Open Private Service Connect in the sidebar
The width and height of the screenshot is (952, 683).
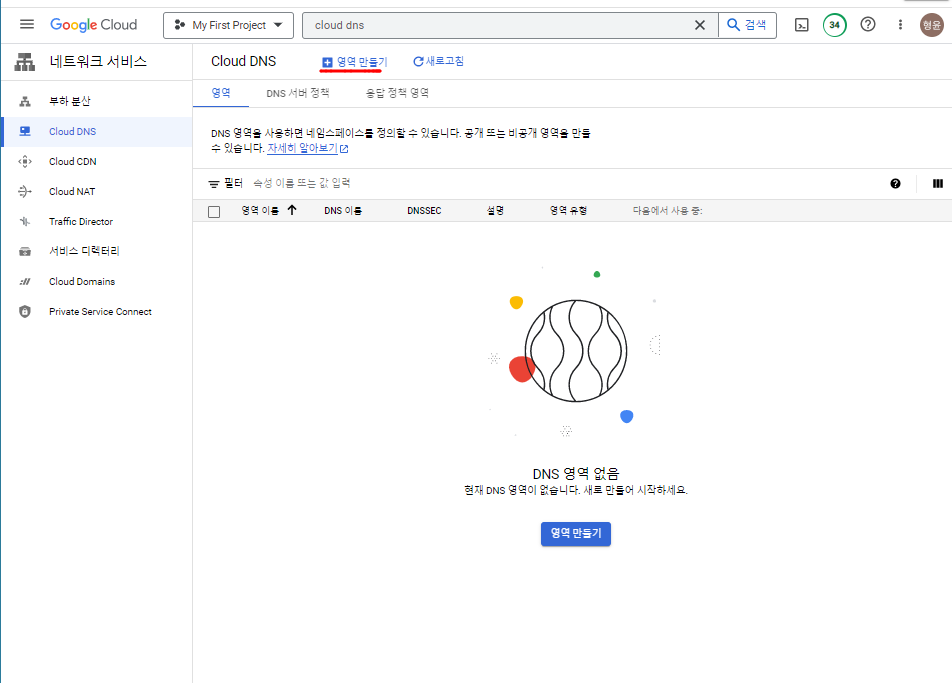point(100,311)
